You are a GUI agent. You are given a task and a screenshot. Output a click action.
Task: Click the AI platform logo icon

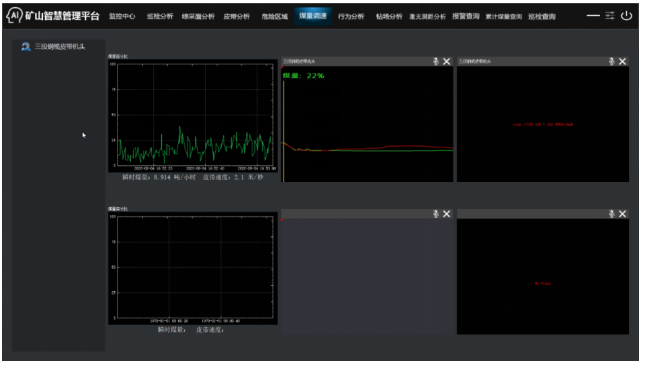[14, 16]
